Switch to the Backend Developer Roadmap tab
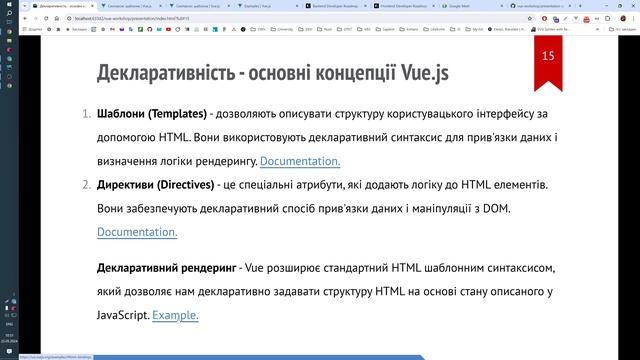Viewport: 640px width, 360px height. click(x=336, y=6)
